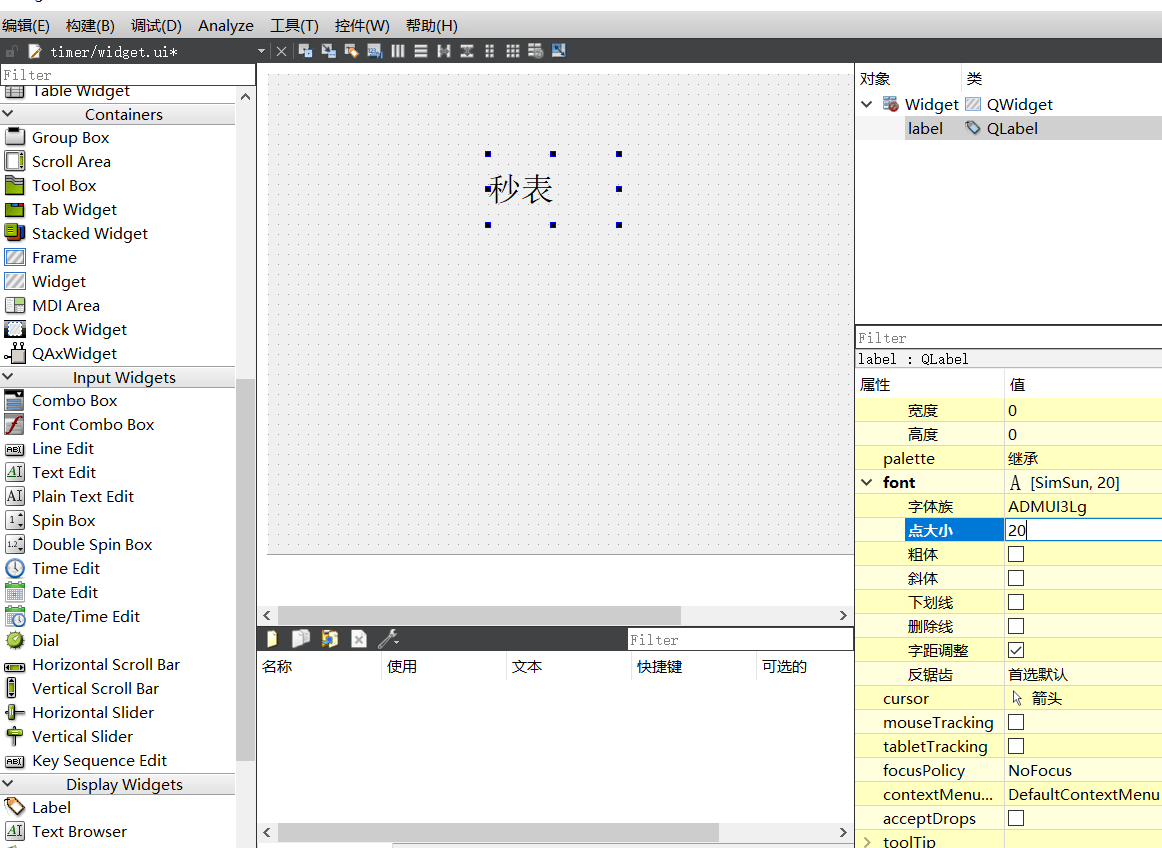Pick the Time Edit widget
The width and height of the screenshot is (1162, 848).
coord(65,569)
